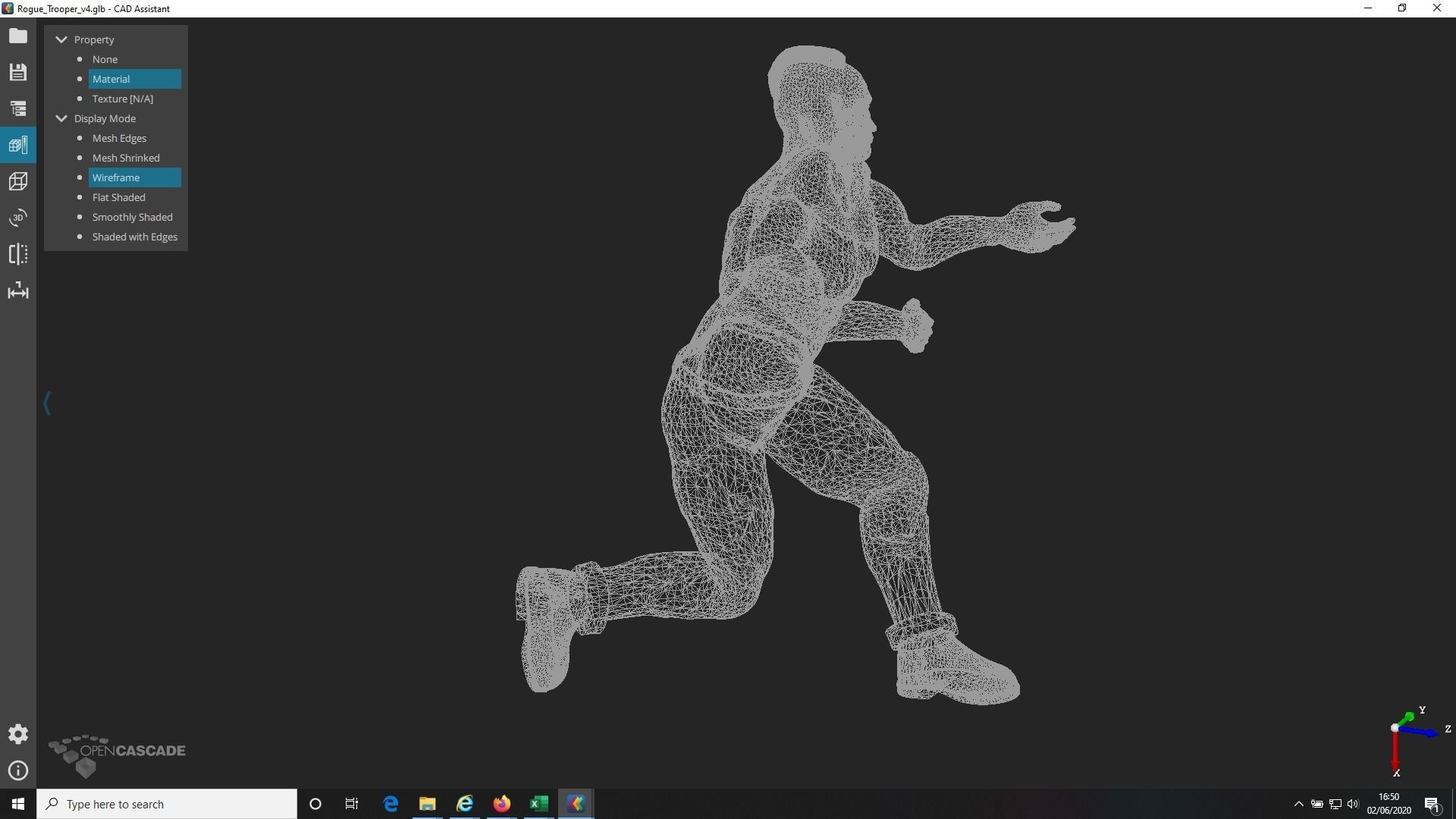Select the measurement dimension tool icon
The width and height of the screenshot is (1456, 819).
(x=18, y=290)
